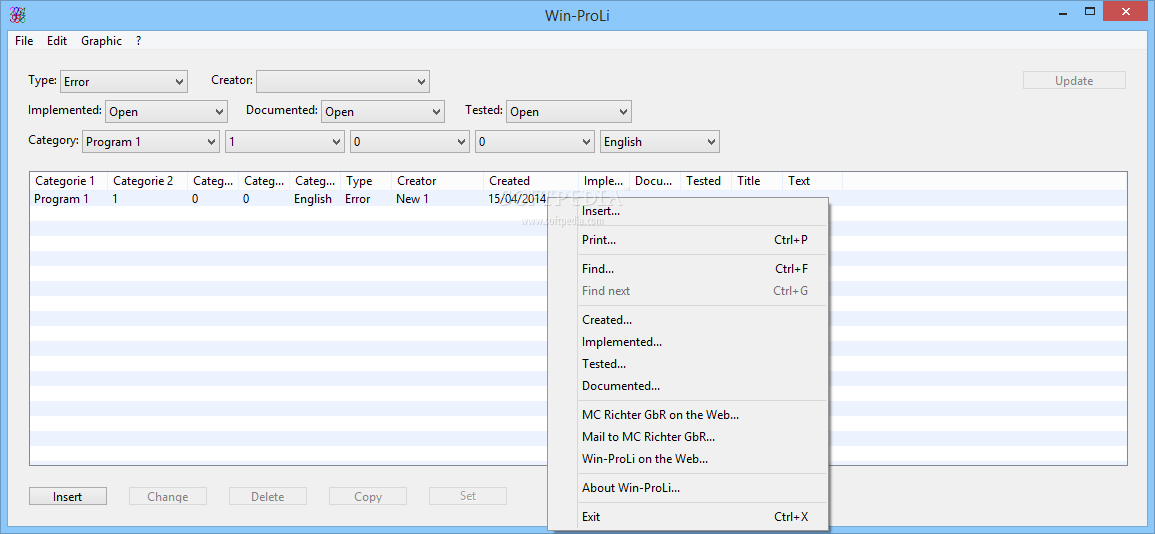Viewport: 1155px width, 534px height.
Task: Sort by the Created column header
Action: (530, 181)
